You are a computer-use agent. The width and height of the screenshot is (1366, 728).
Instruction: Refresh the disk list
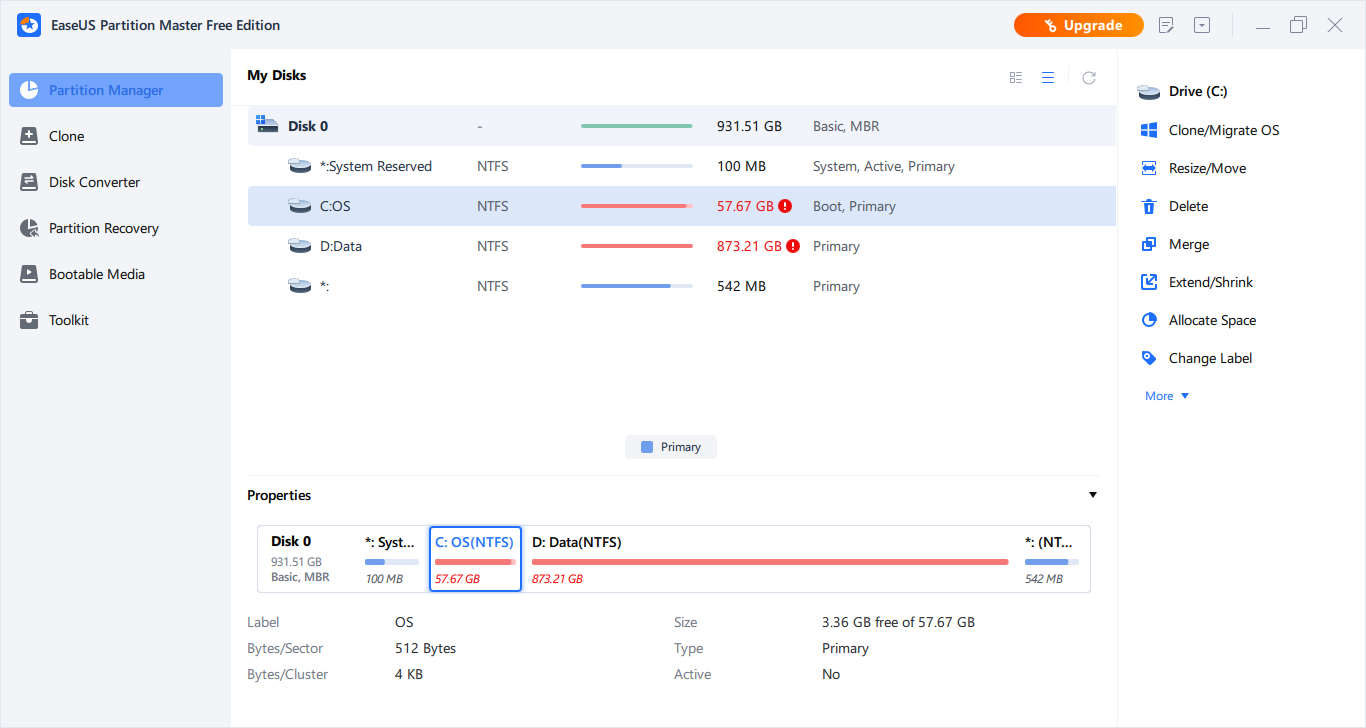click(x=1089, y=77)
